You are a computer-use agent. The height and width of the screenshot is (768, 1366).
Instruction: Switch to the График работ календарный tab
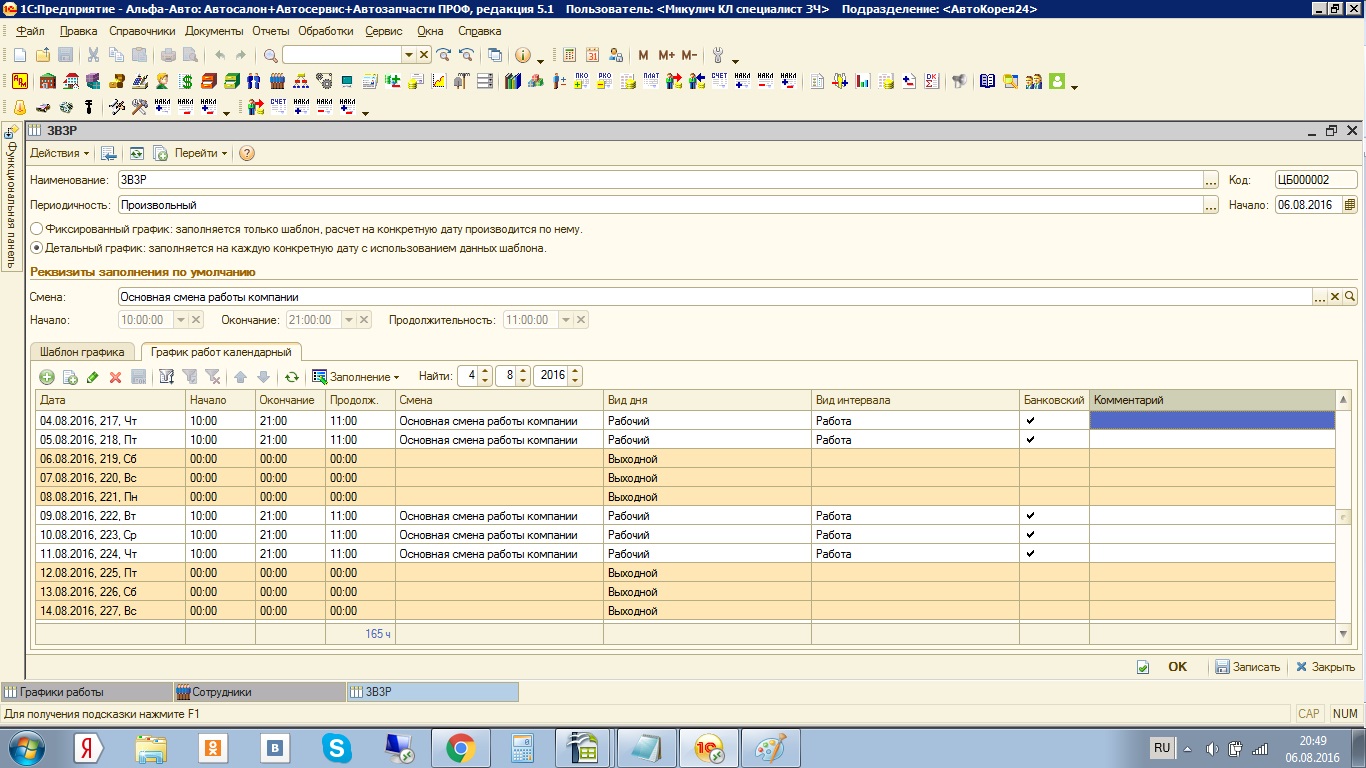[221, 352]
